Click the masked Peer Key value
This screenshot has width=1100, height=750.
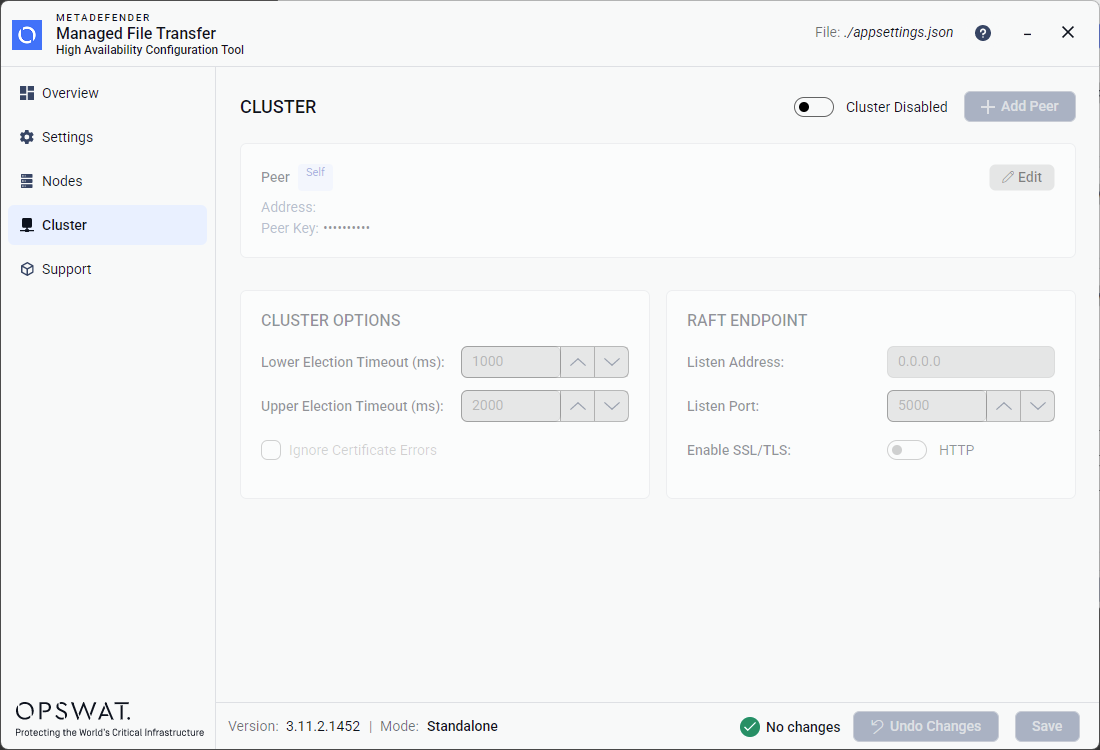[347, 228]
